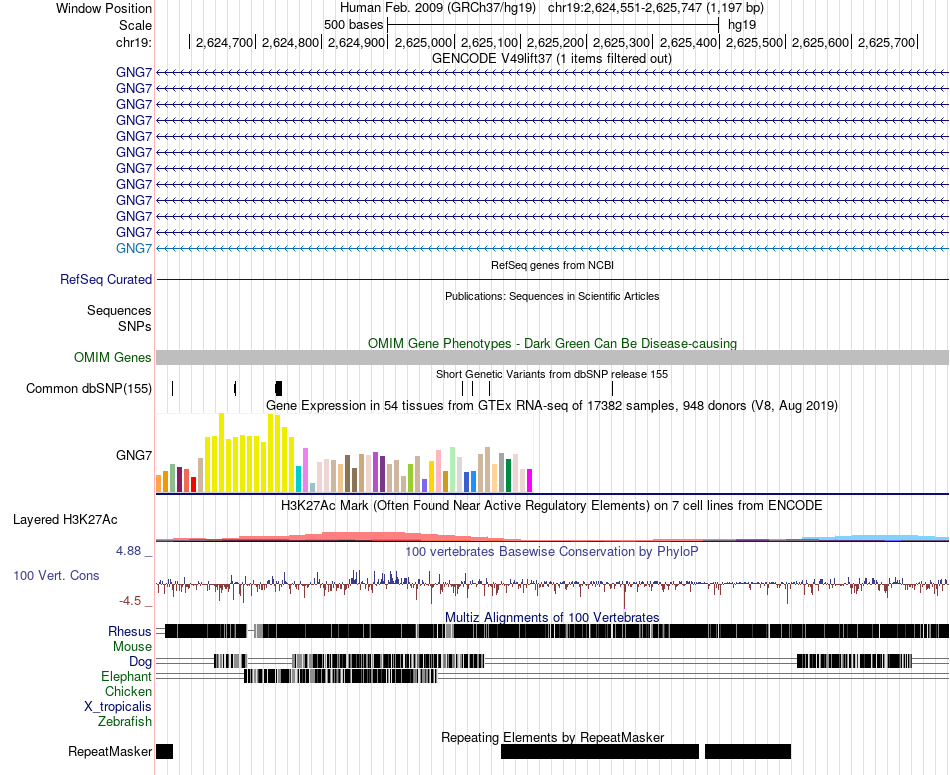Click the red bar in GTEx chart
The width and height of the screenshot is (950, 775).
(193, 485)
